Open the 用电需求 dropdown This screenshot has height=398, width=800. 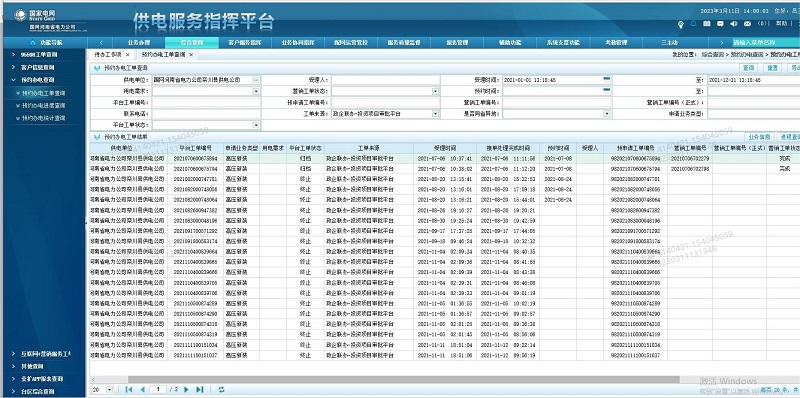tap(256, 91)
